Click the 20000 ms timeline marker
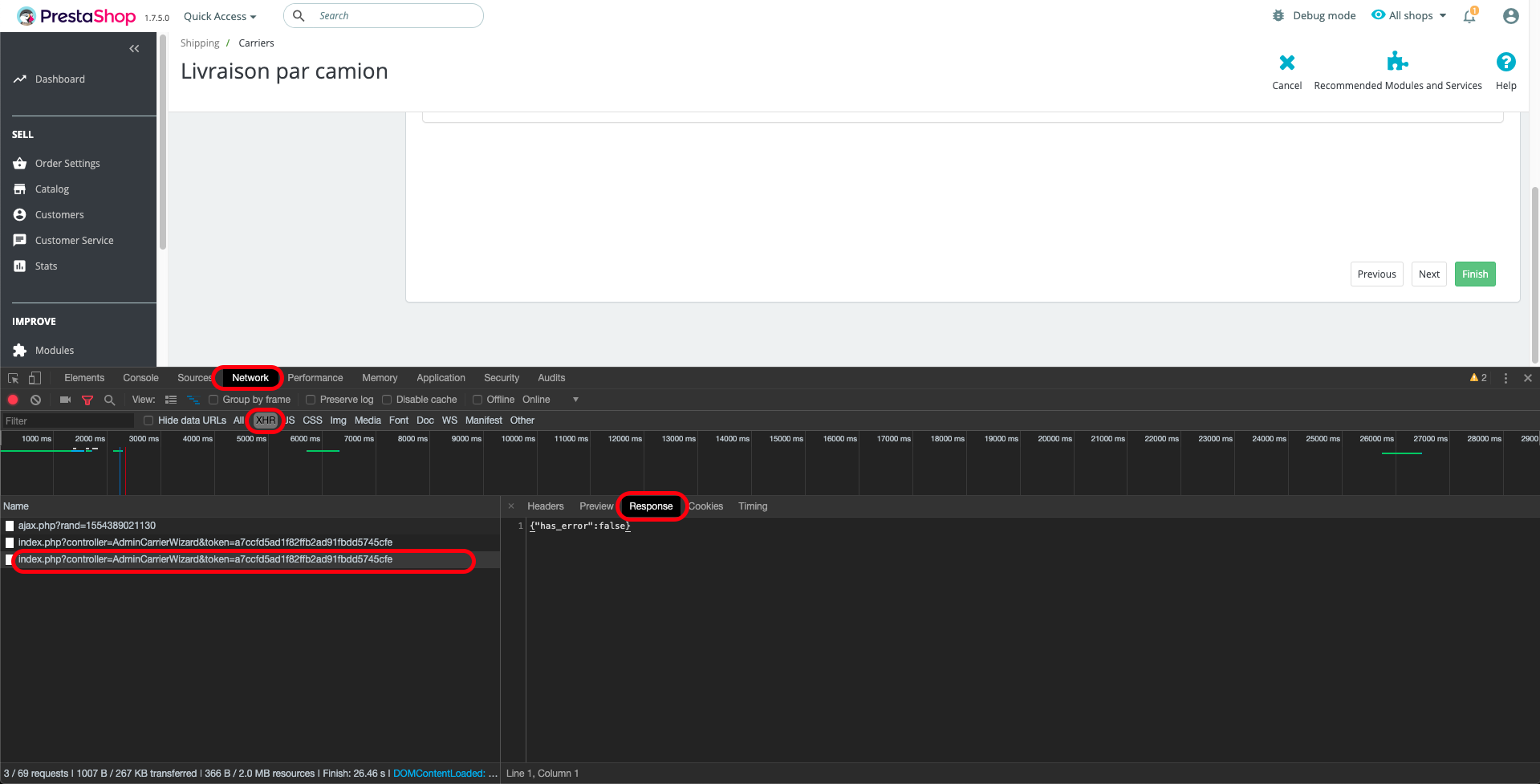 point(1054,439)
